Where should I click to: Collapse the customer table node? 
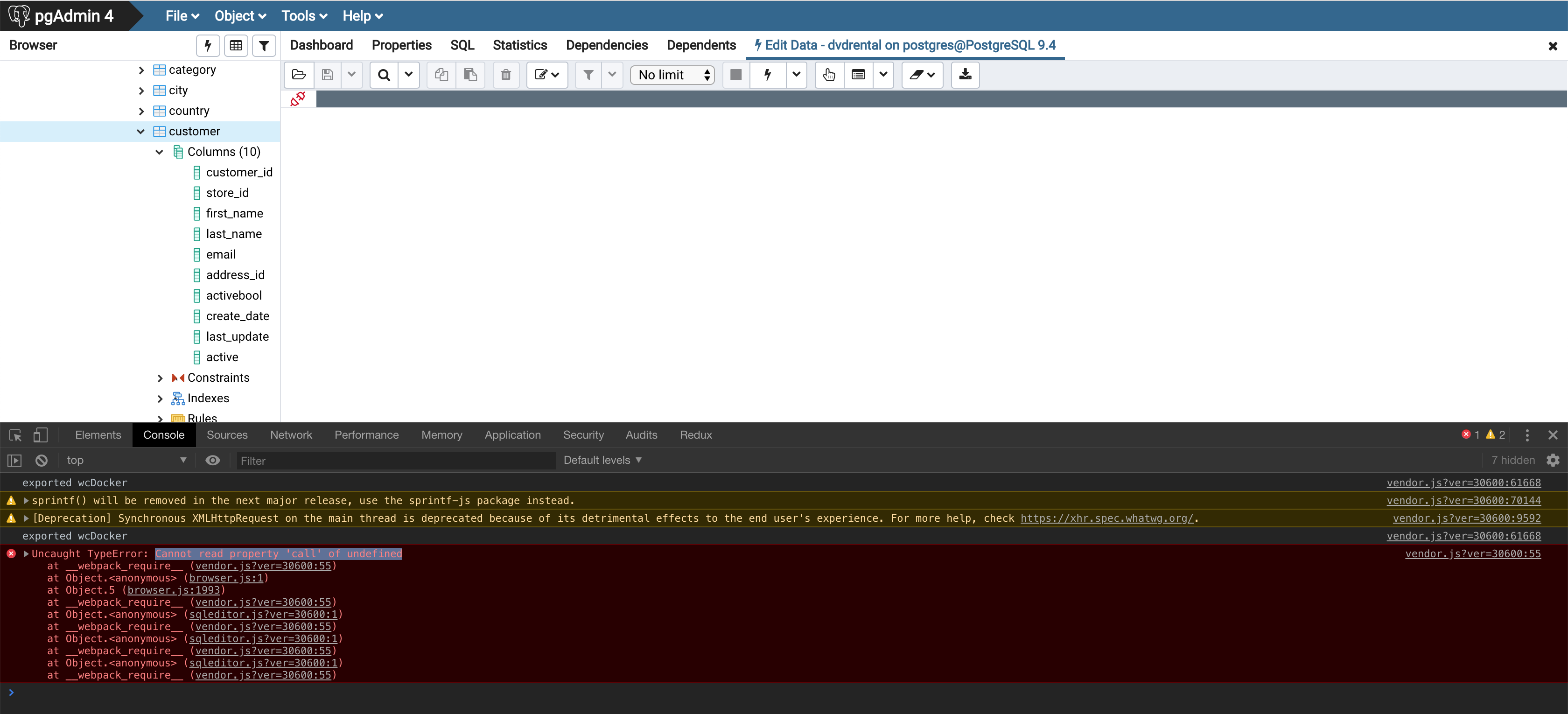[x=140, y=132]
